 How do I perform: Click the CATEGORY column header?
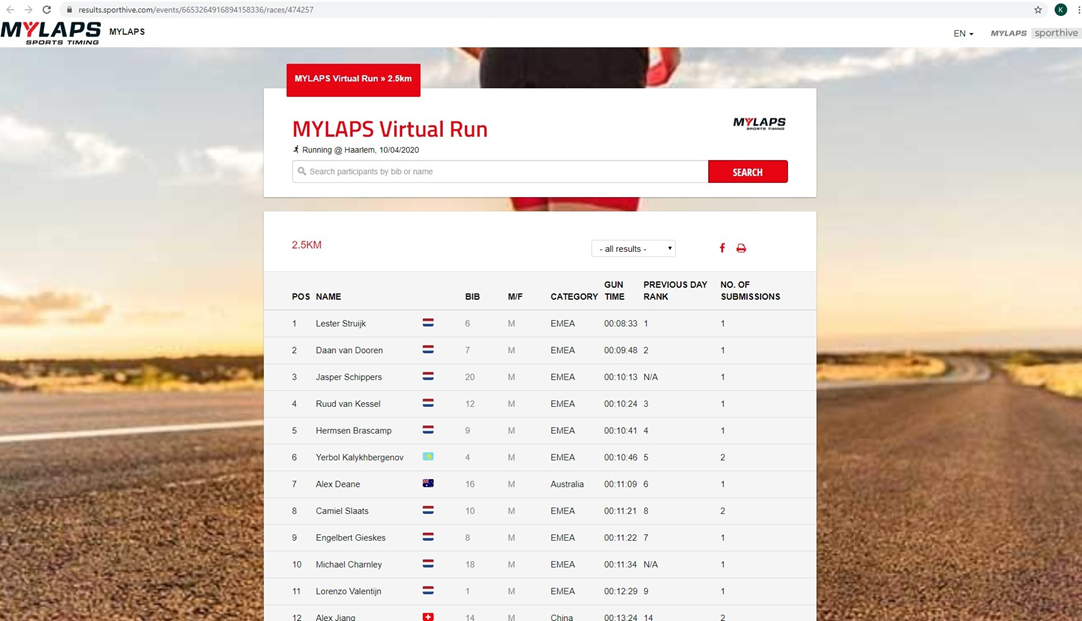click(x=574, y=297)
